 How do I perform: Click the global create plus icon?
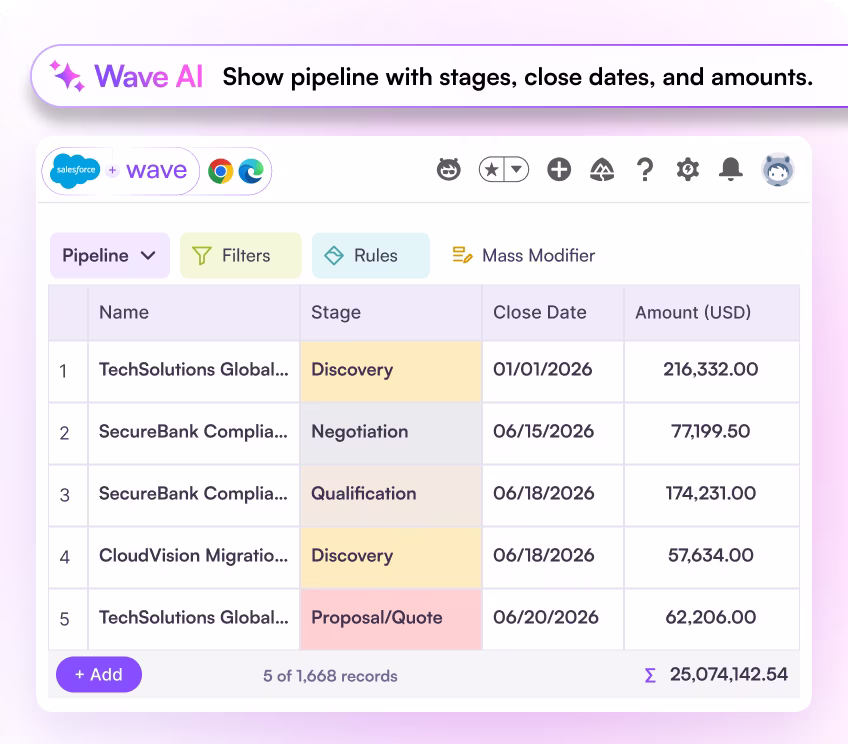click(x=559, y=170)
